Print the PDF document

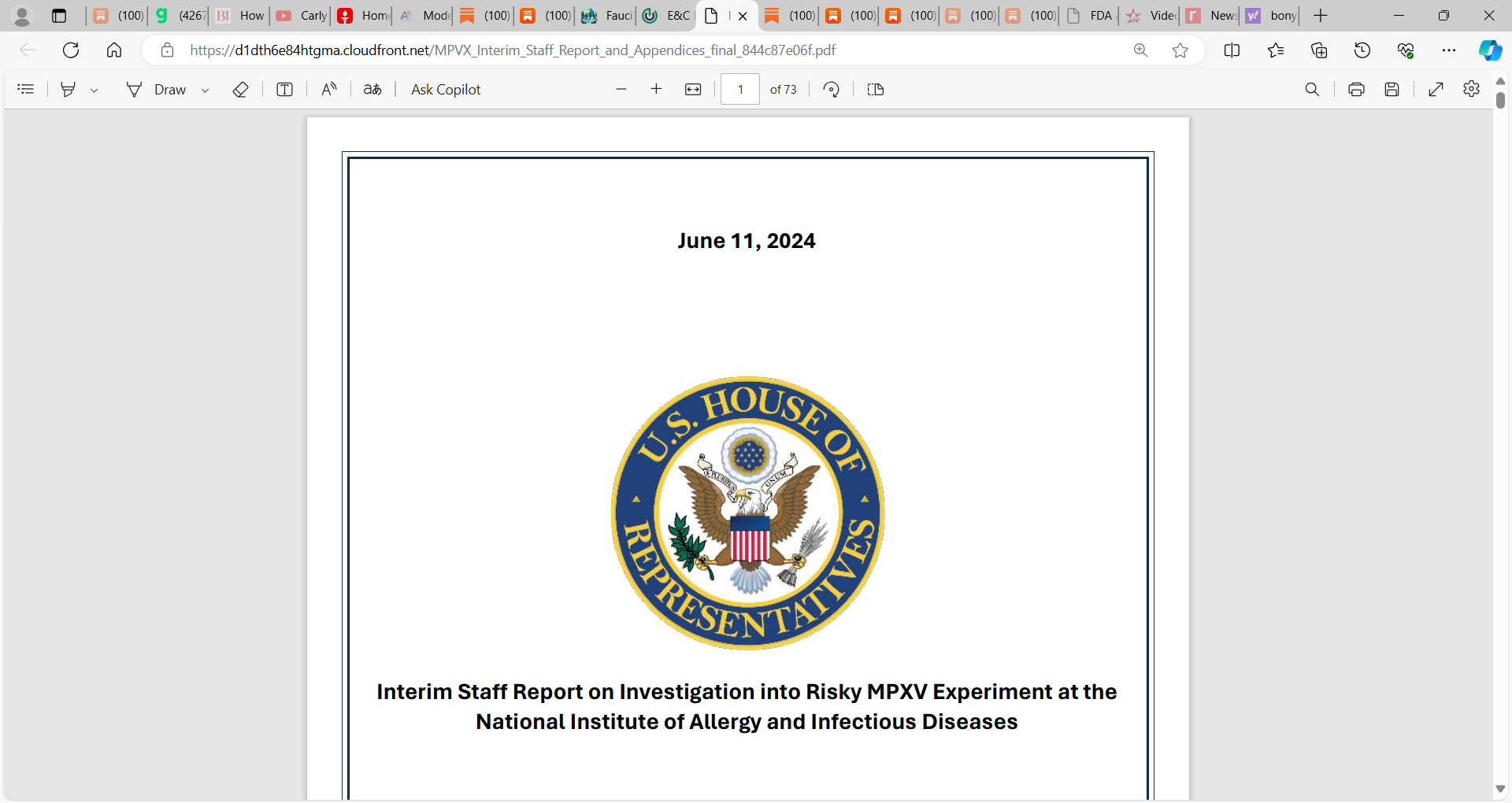[1356, 90]
